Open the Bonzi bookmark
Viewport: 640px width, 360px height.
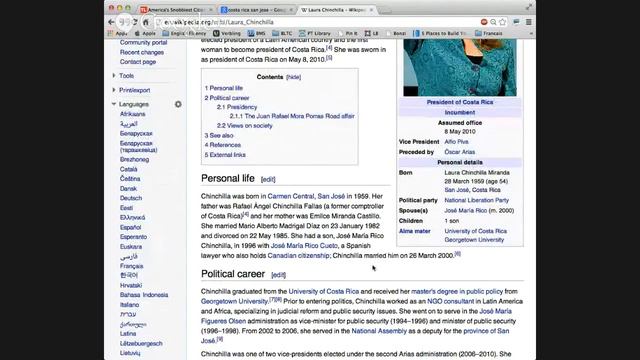(396, 33)
